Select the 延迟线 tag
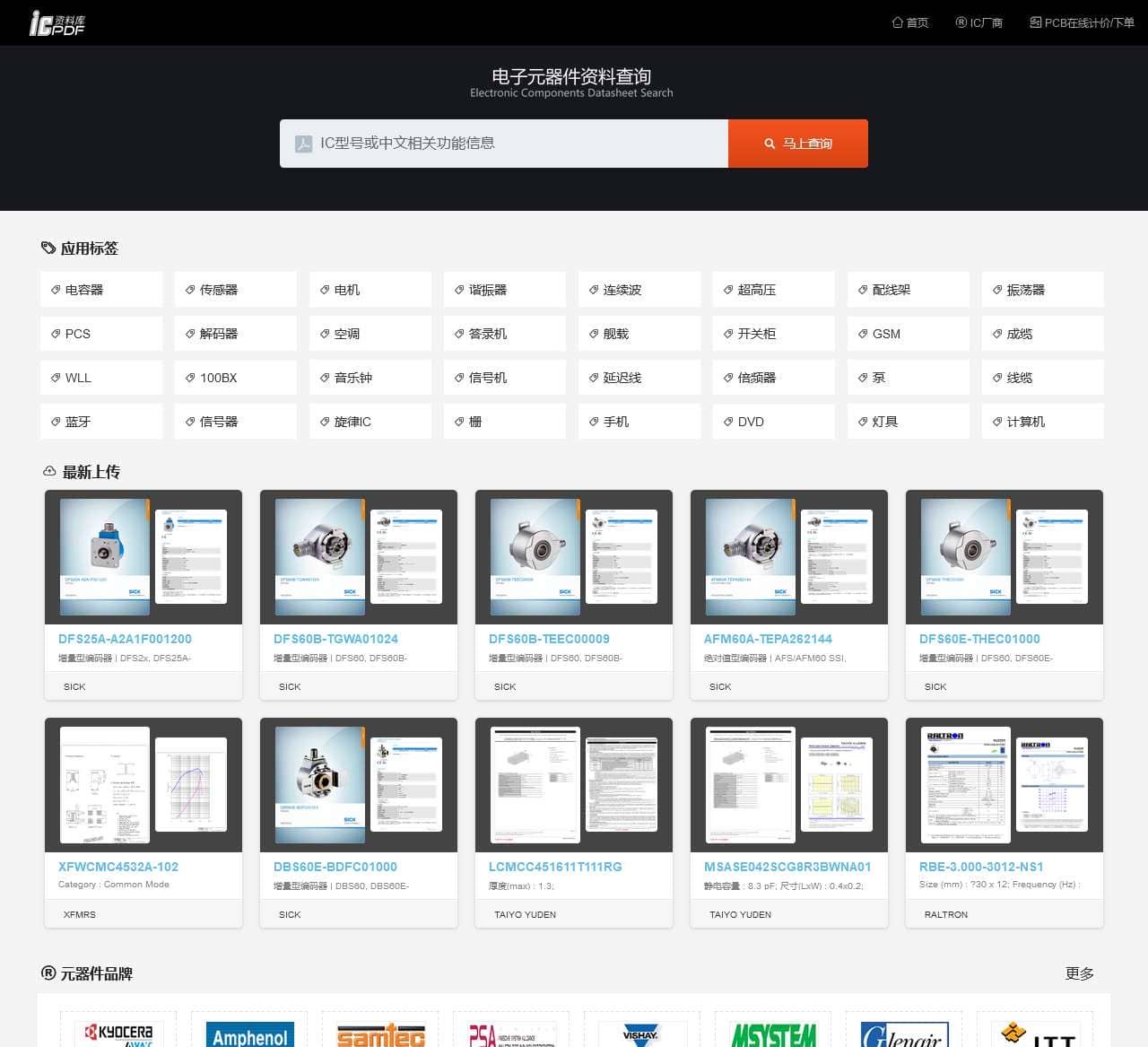This screenshot has width=1148, height=1047. [x=639, y=378]
